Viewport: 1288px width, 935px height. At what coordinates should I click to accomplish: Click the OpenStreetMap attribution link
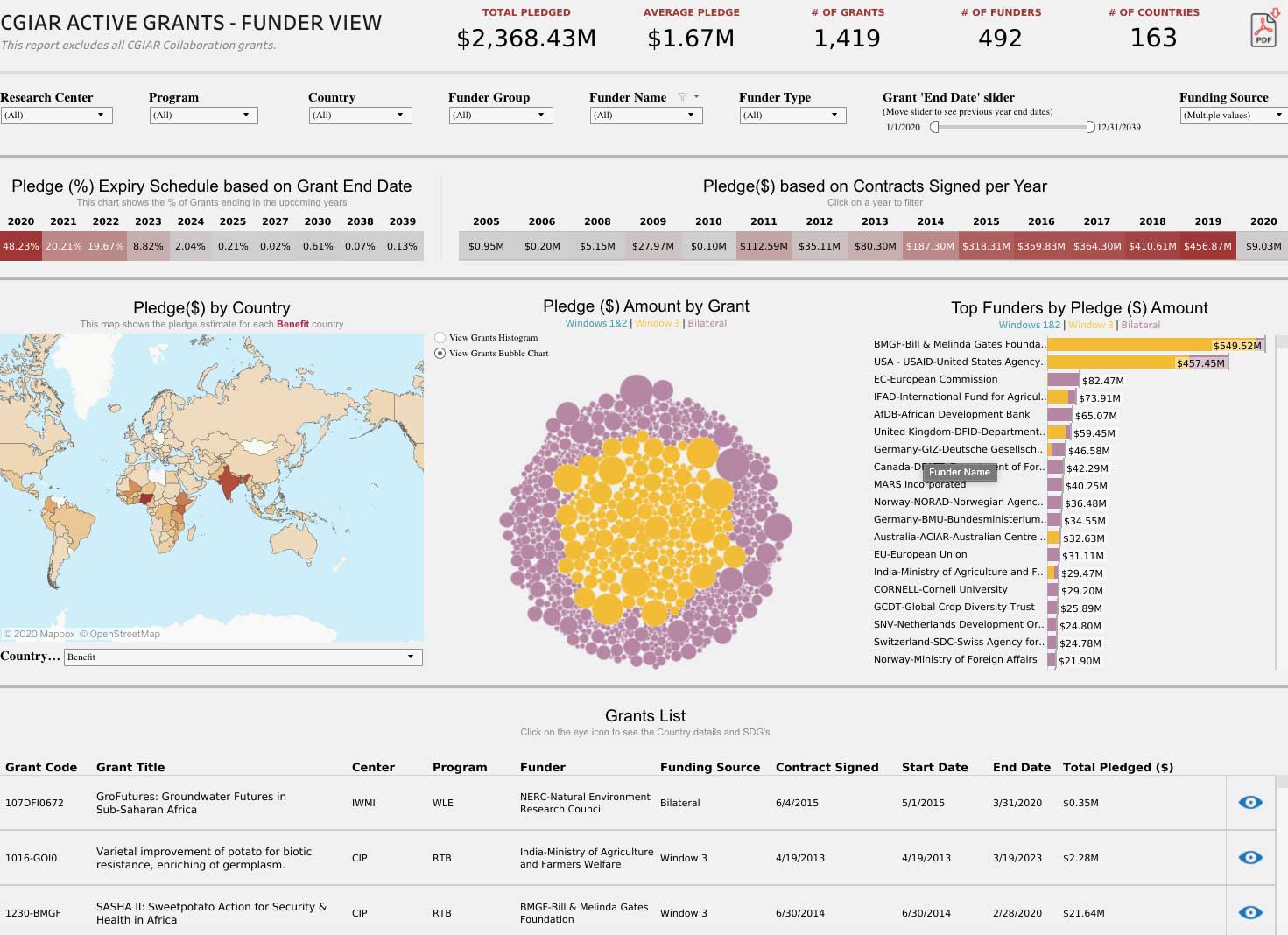click(124, 634)
